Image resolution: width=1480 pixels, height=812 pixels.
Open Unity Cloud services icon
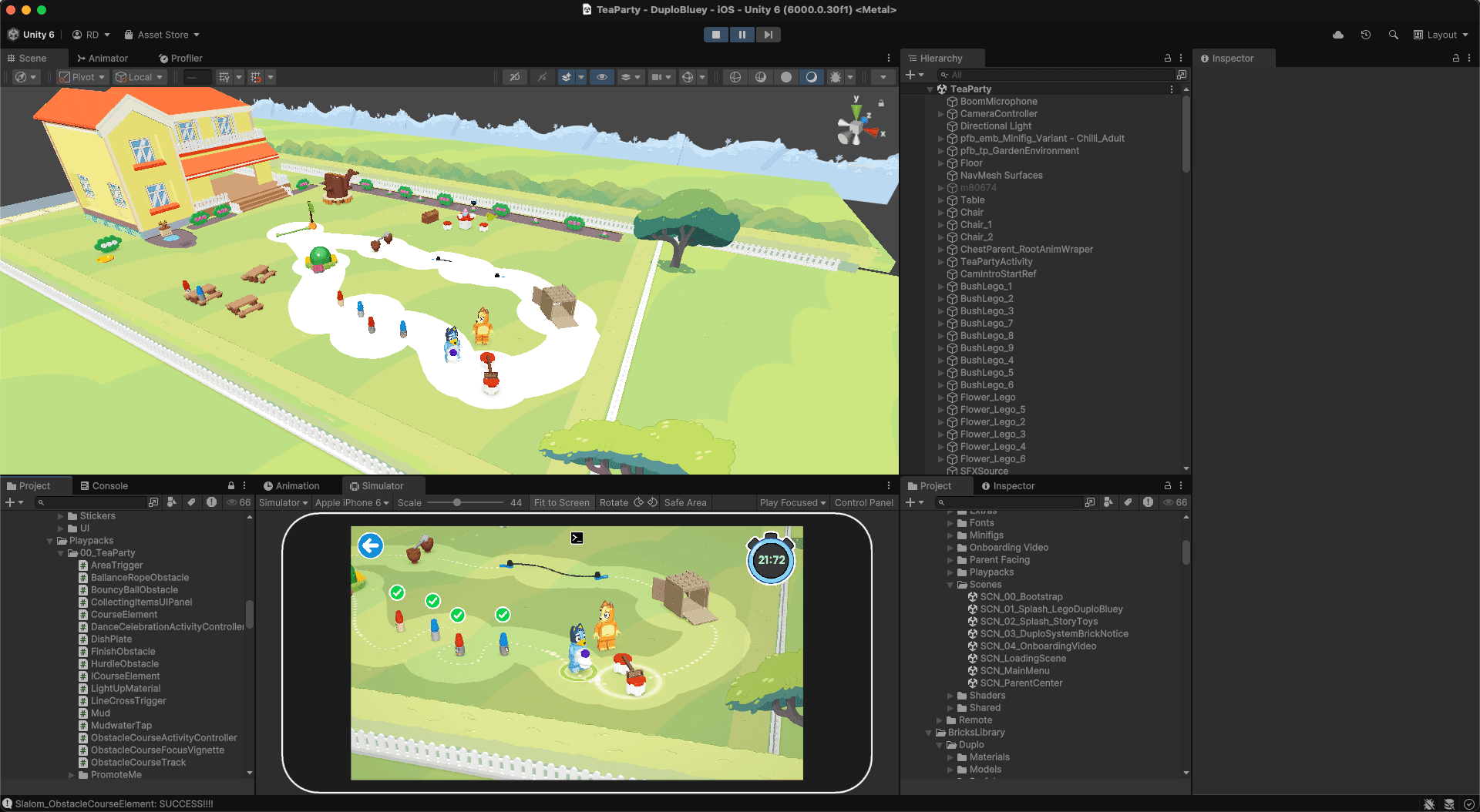[x=1338, y=35]
